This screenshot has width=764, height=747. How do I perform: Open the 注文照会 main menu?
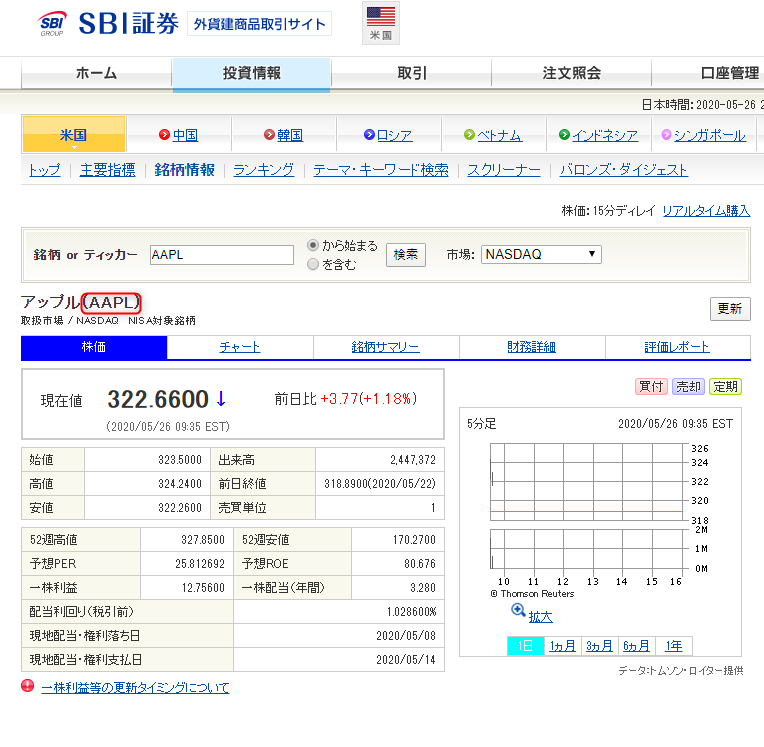tap(572, 73)
